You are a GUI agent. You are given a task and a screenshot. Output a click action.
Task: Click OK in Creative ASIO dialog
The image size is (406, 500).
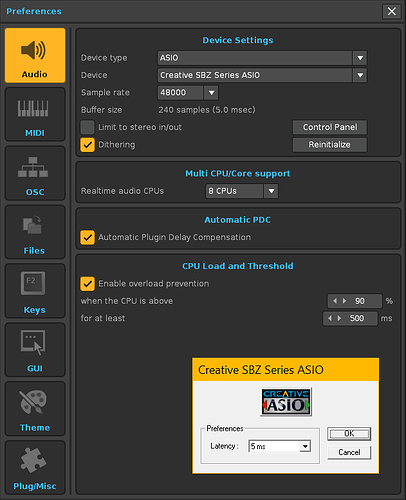tap(349, 434)
